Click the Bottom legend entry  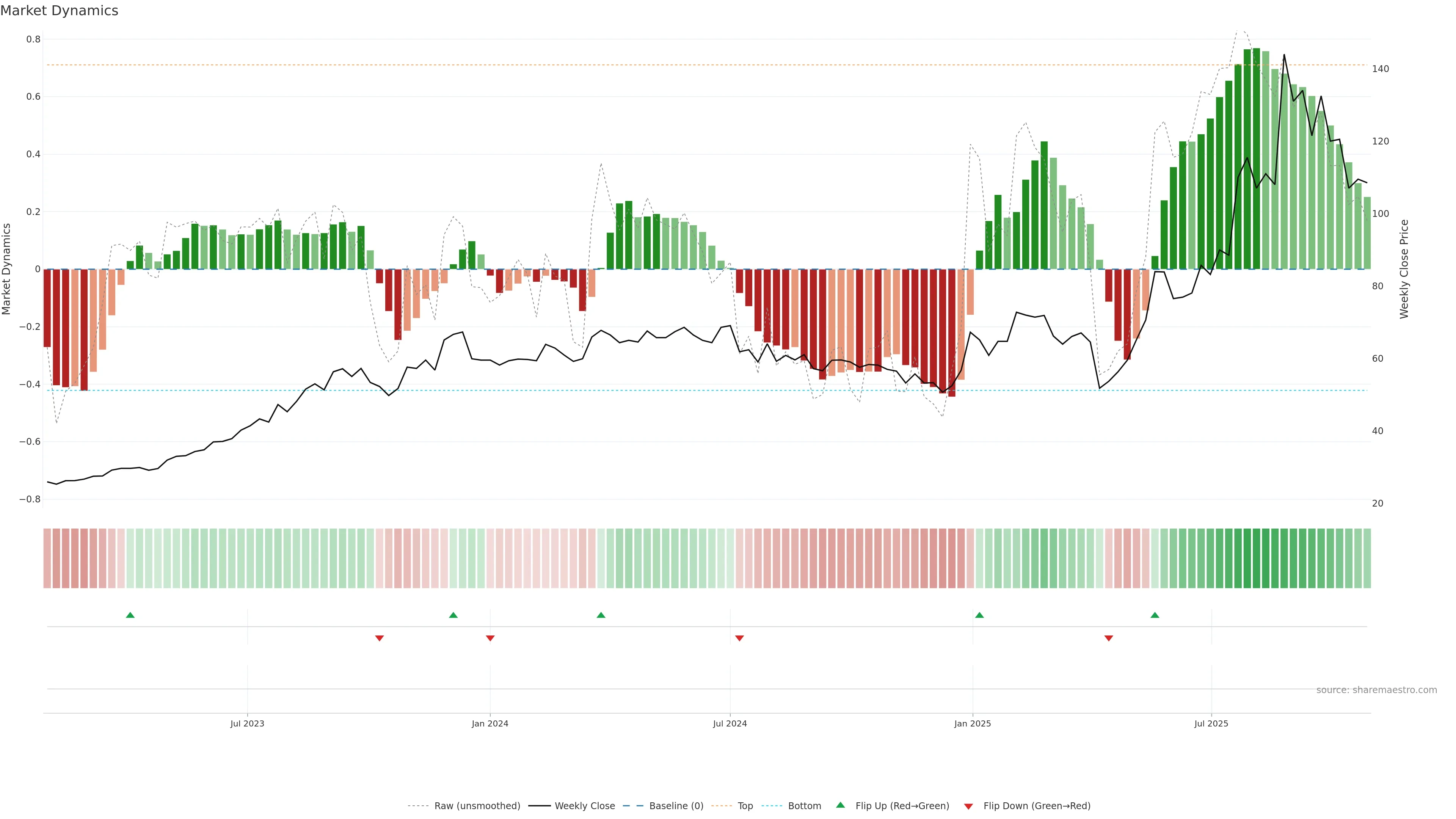click(804, 806)
